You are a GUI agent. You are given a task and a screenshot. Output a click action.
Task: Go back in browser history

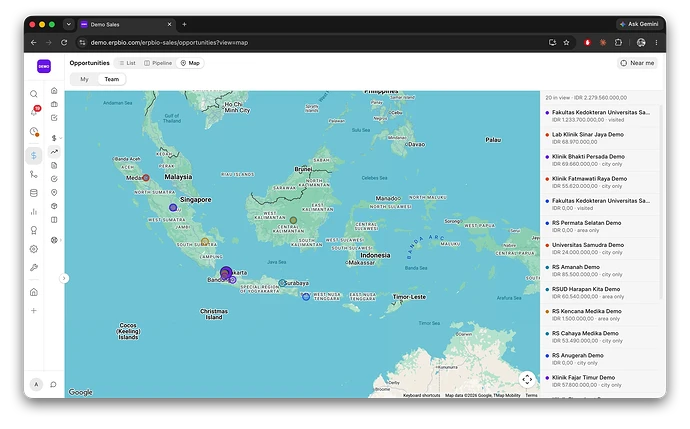point(34,43)
